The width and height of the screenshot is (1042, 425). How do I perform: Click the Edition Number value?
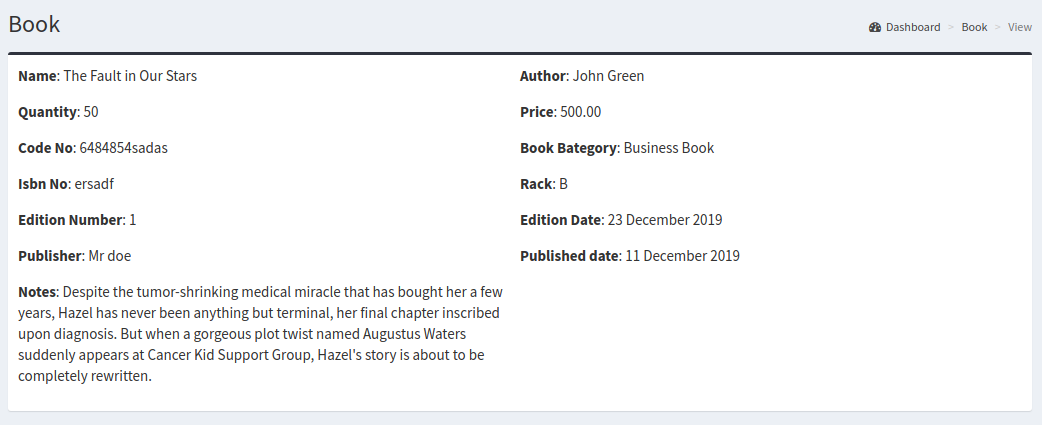[x=132, y=220]
